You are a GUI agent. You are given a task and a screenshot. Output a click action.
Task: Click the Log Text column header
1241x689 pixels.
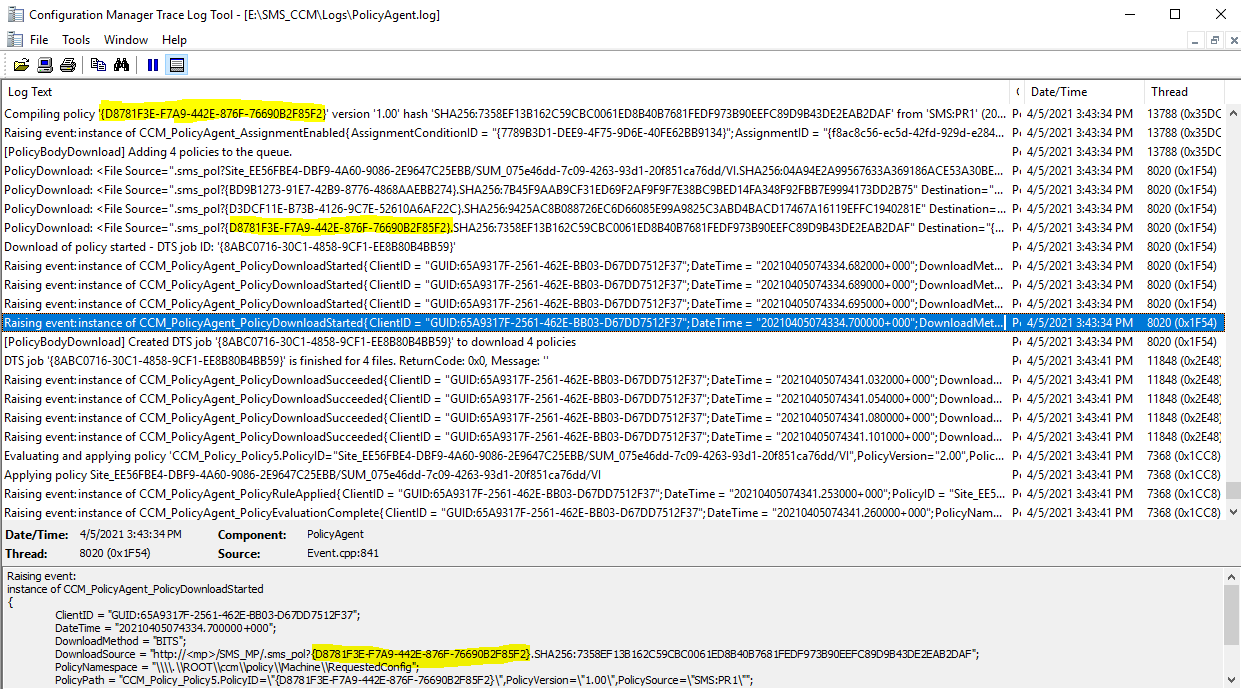[506, 92]
